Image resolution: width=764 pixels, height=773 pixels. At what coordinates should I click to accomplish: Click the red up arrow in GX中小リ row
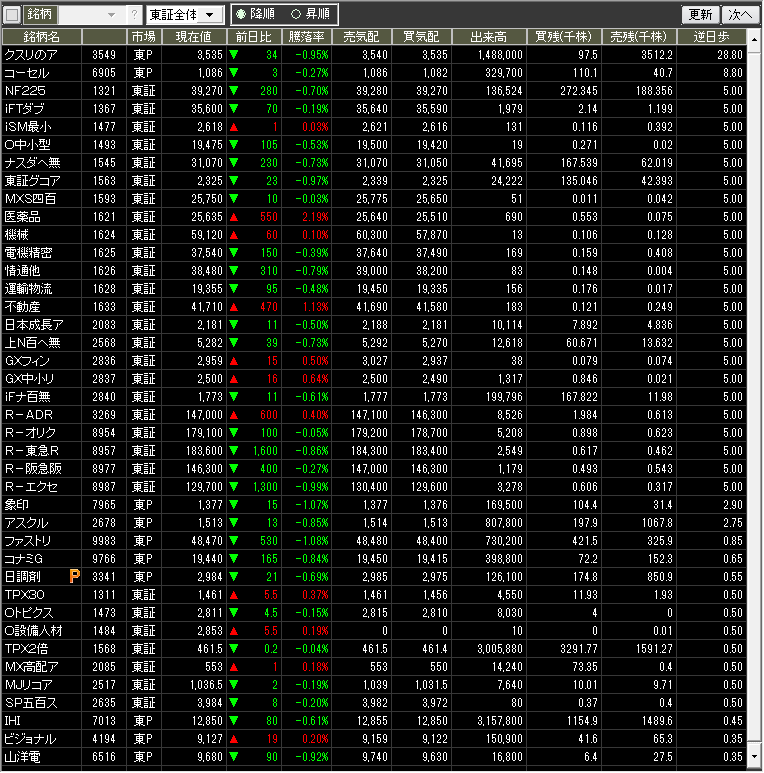point(234,379)
